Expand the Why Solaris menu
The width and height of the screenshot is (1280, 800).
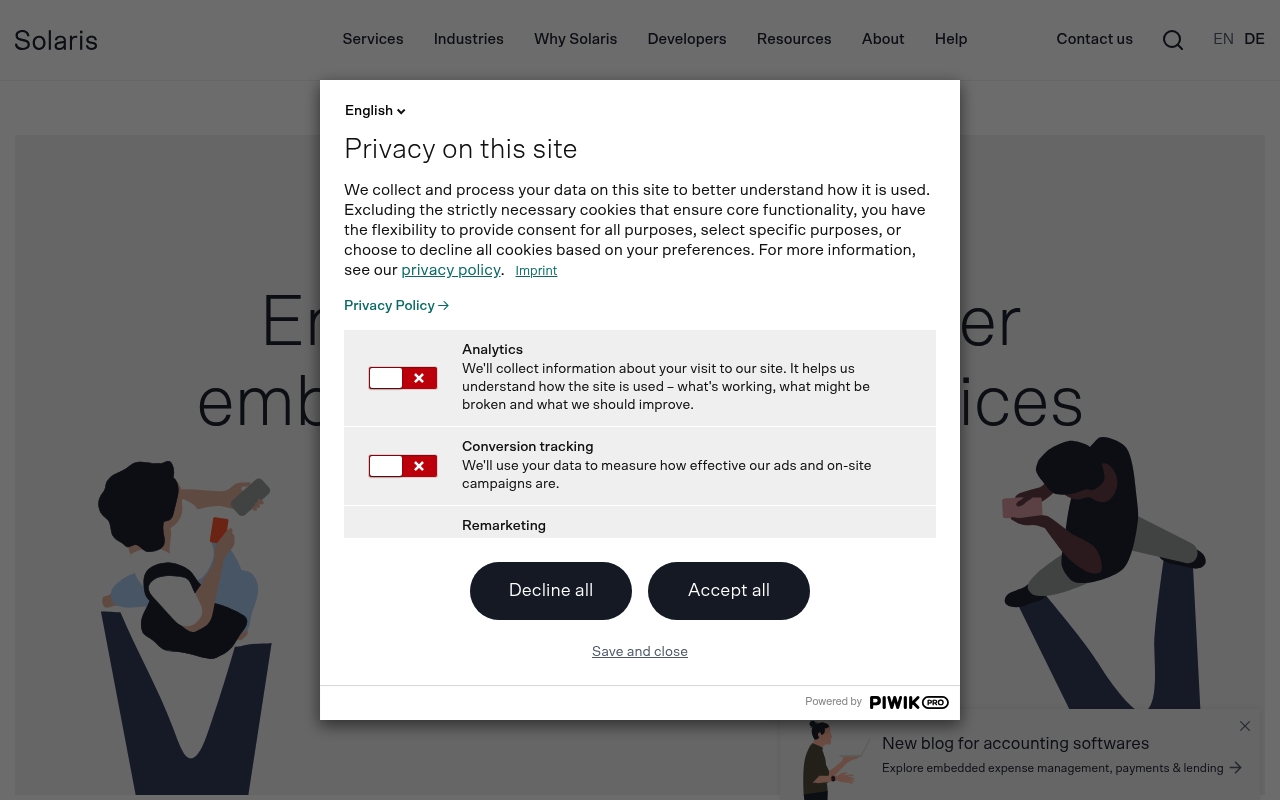pos(576,39)
